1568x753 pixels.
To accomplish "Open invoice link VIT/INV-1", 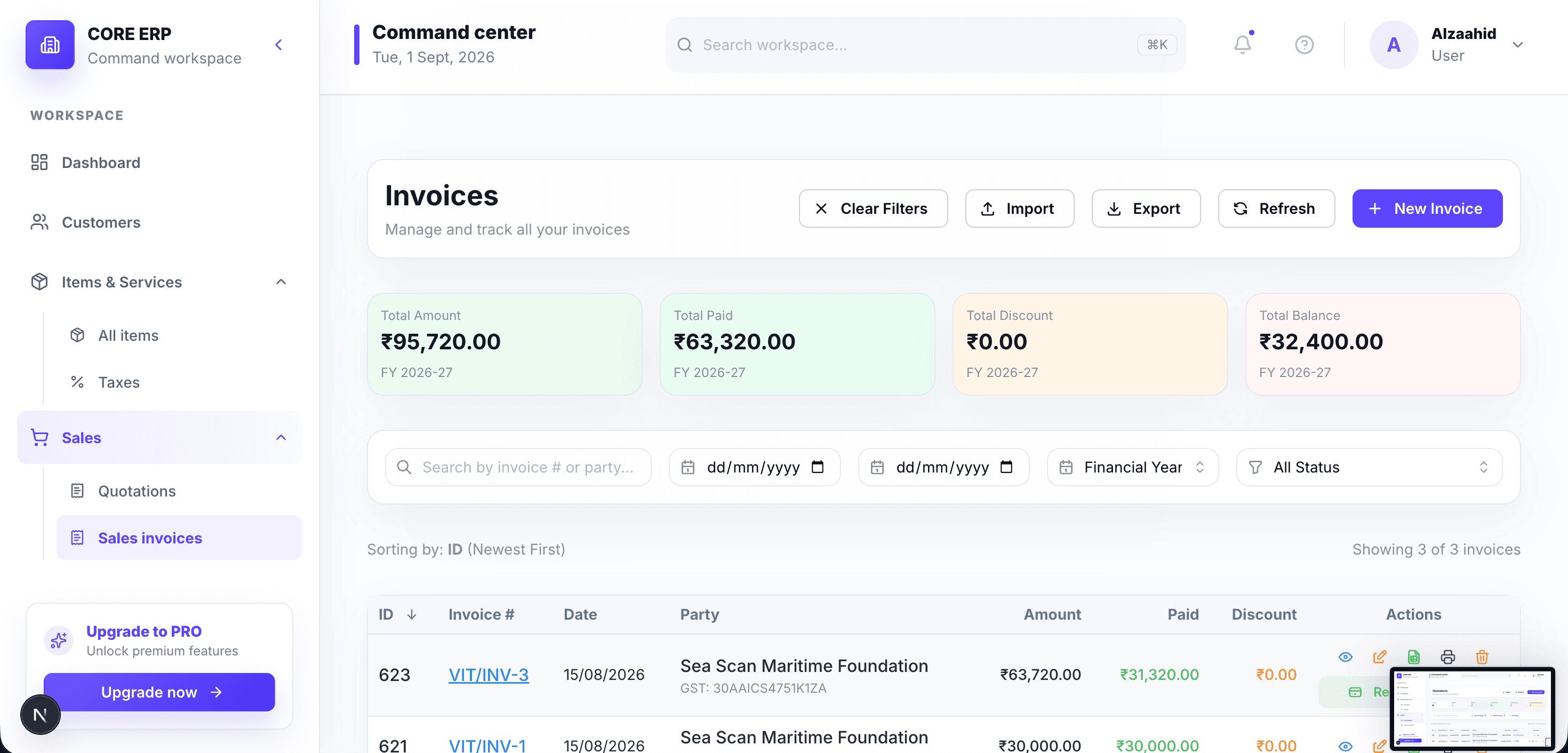I will [487, 745].
